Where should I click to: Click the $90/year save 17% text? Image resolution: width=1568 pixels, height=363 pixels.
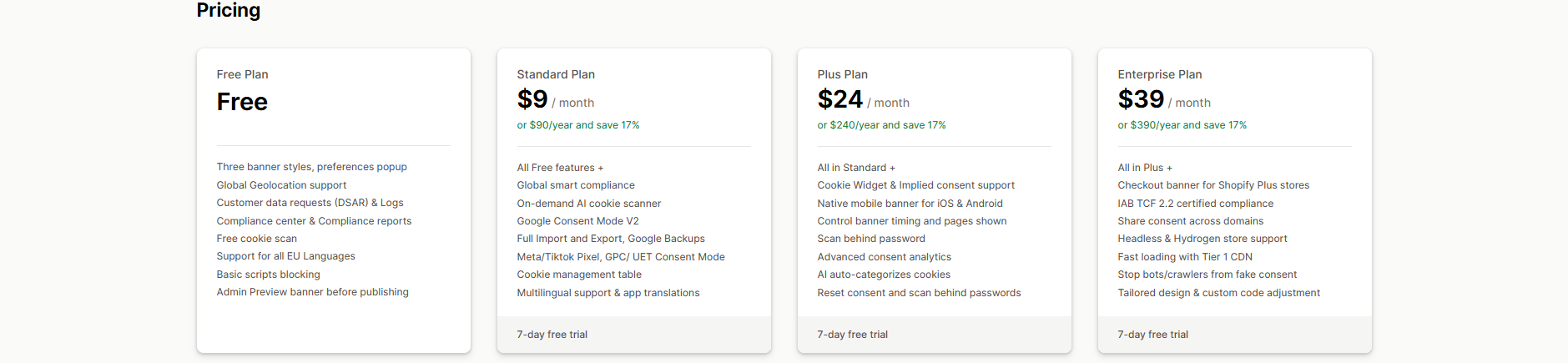[577, 125]
